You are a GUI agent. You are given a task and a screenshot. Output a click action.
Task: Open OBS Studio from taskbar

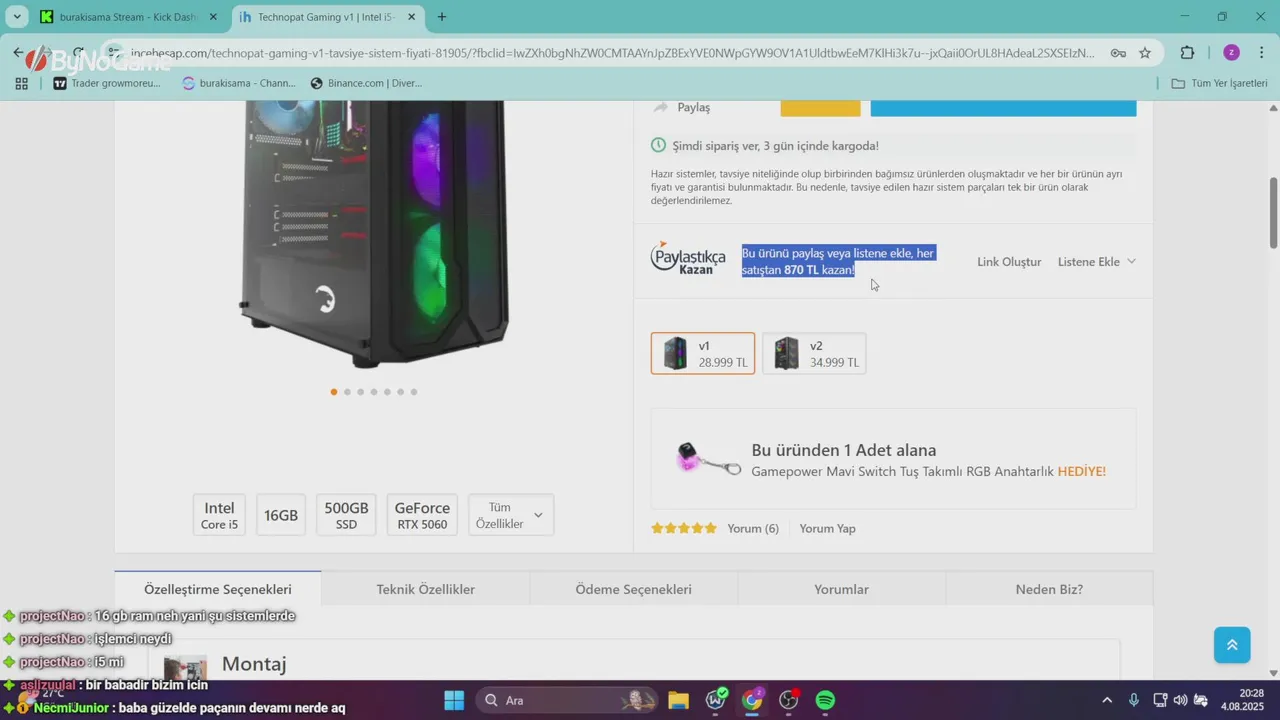coord(789,700)
